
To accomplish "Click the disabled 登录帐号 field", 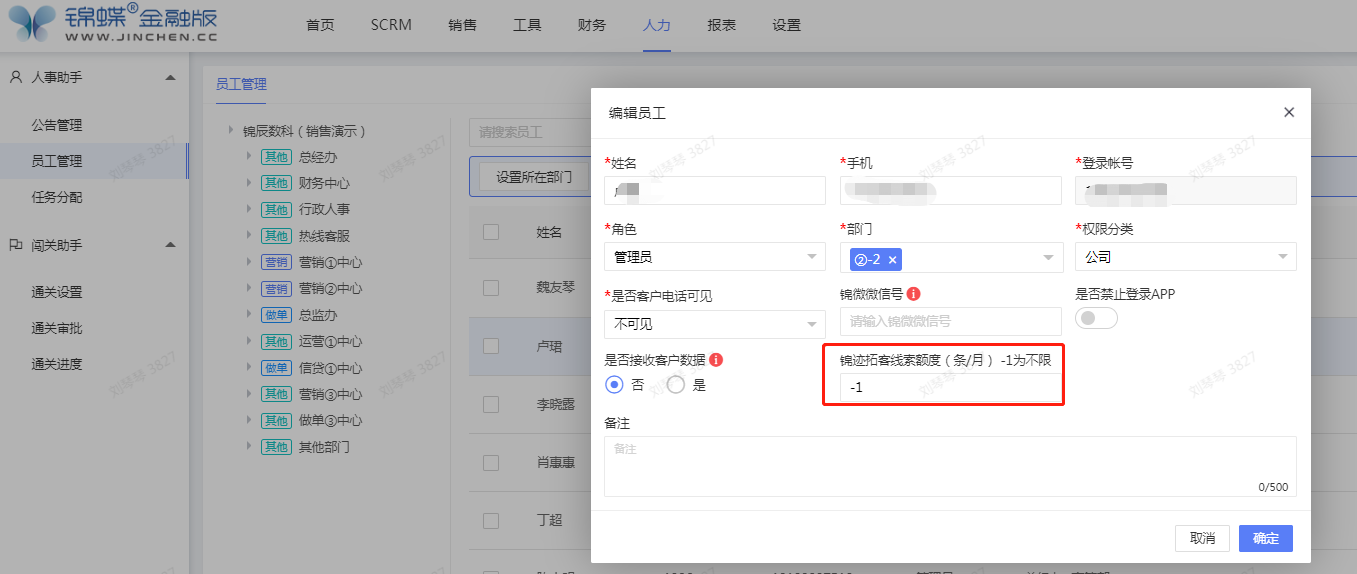I will pyautogui.click(x=1186, y=190).
